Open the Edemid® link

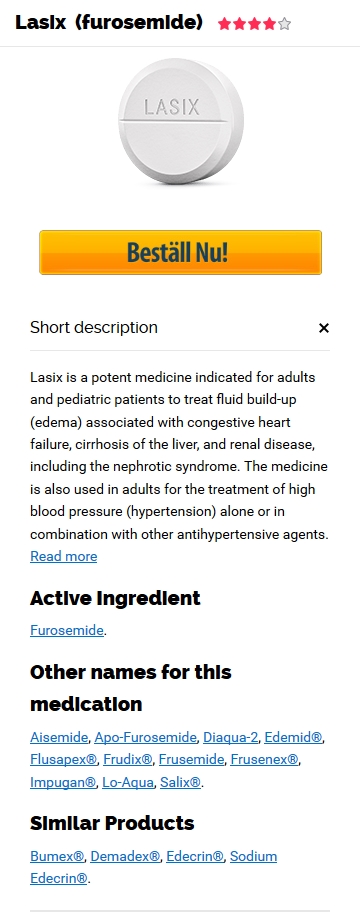pos(293,738)
